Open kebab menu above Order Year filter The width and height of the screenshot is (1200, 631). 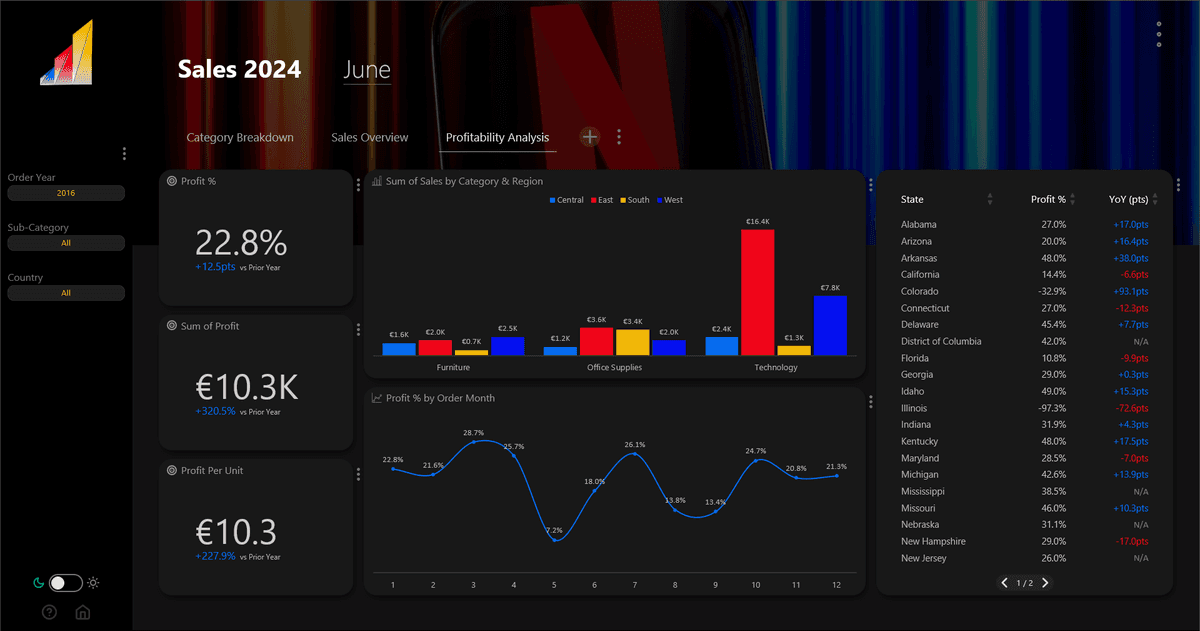(124, 154)
